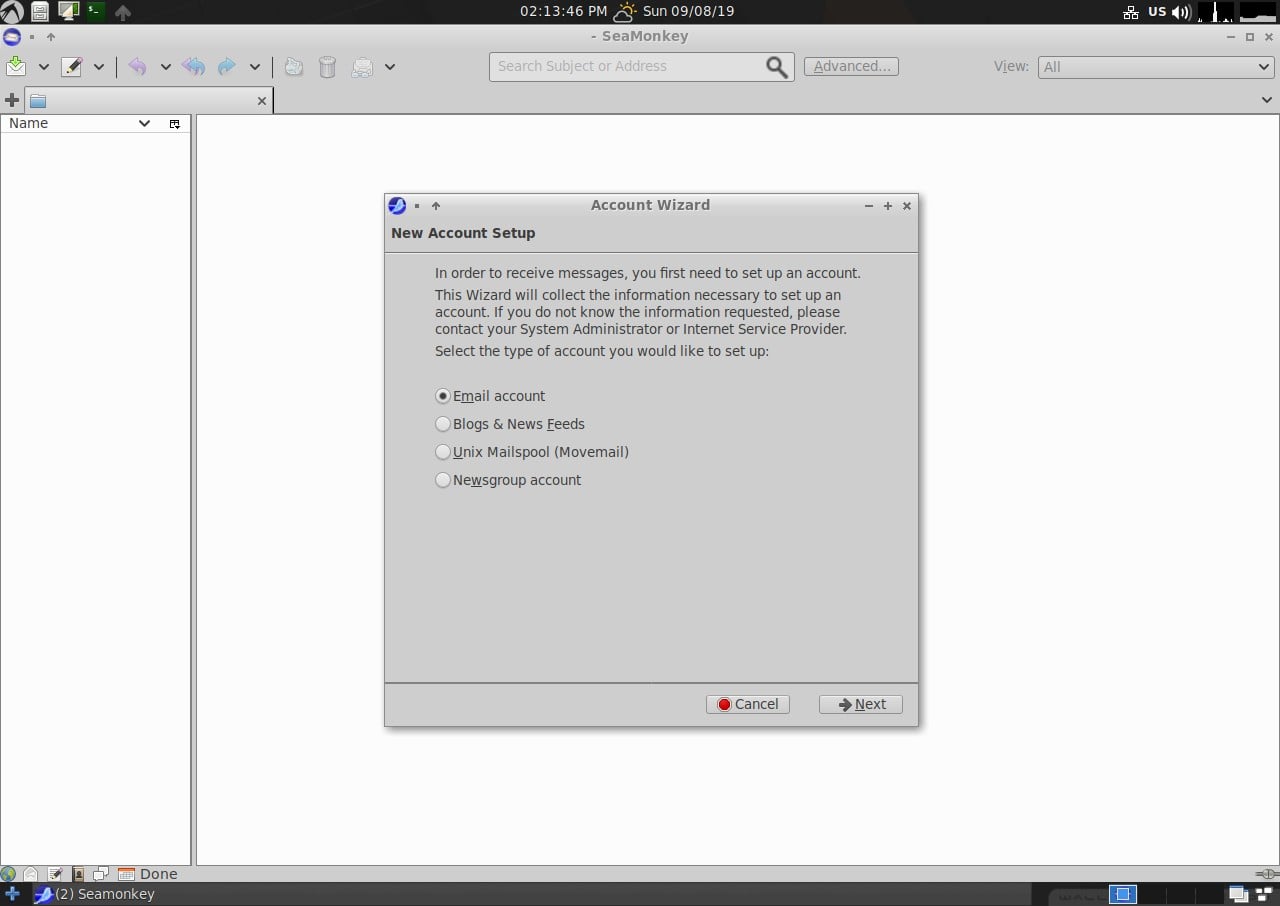Image resolution: width=1280 pixels, height=906 pixels.
Task: Click the US keyboard layout indicator
Action: 1157,12
